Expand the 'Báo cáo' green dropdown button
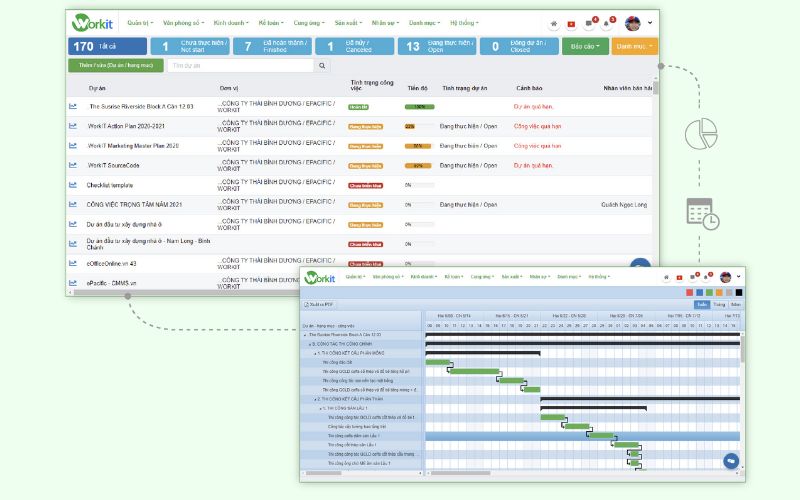Image resolution: width=800 pixels, height=500 pixels. [x=584, y=46]
